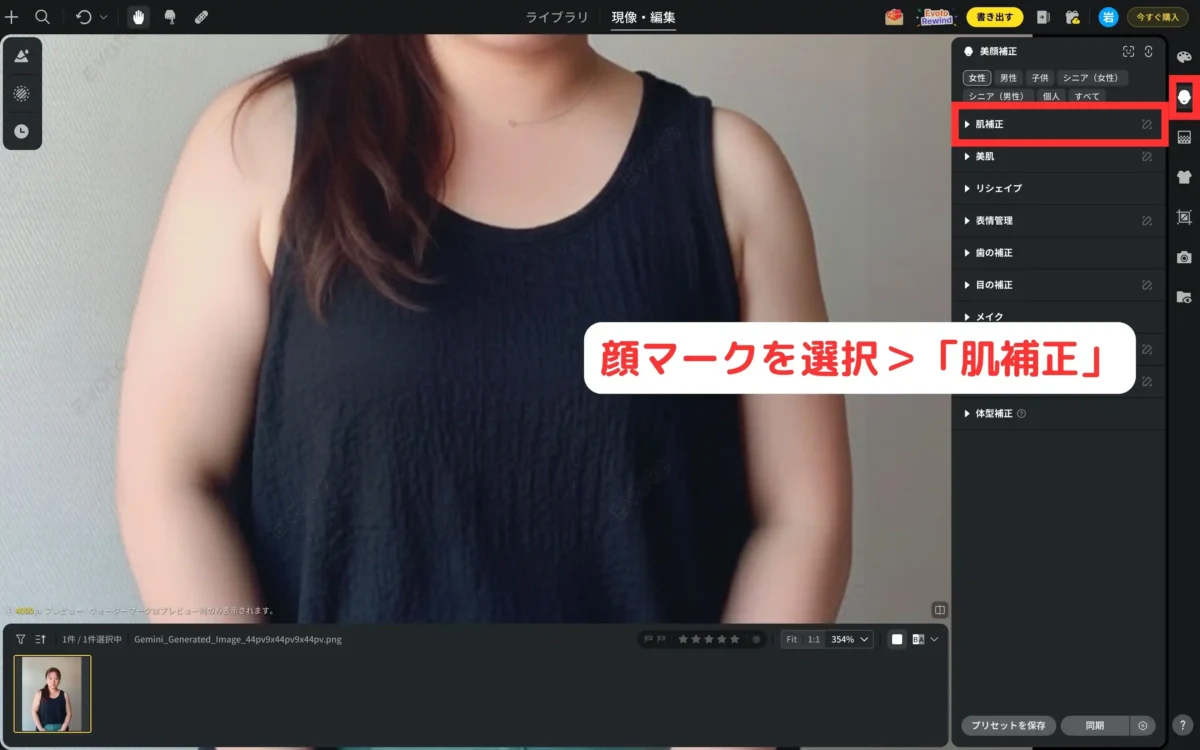Image resolution: width=1200 pixels, height=750 pixels.
Task: Select the シニア（女性） filter tag
Action: coord(1093,78)
